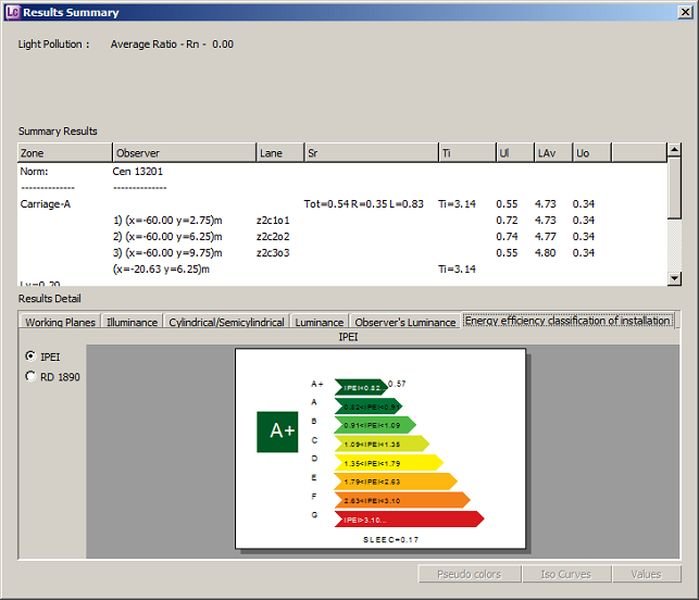The image size is (699, 600).
Task: Click the Pseudo colors button
Action: [469, 574]
